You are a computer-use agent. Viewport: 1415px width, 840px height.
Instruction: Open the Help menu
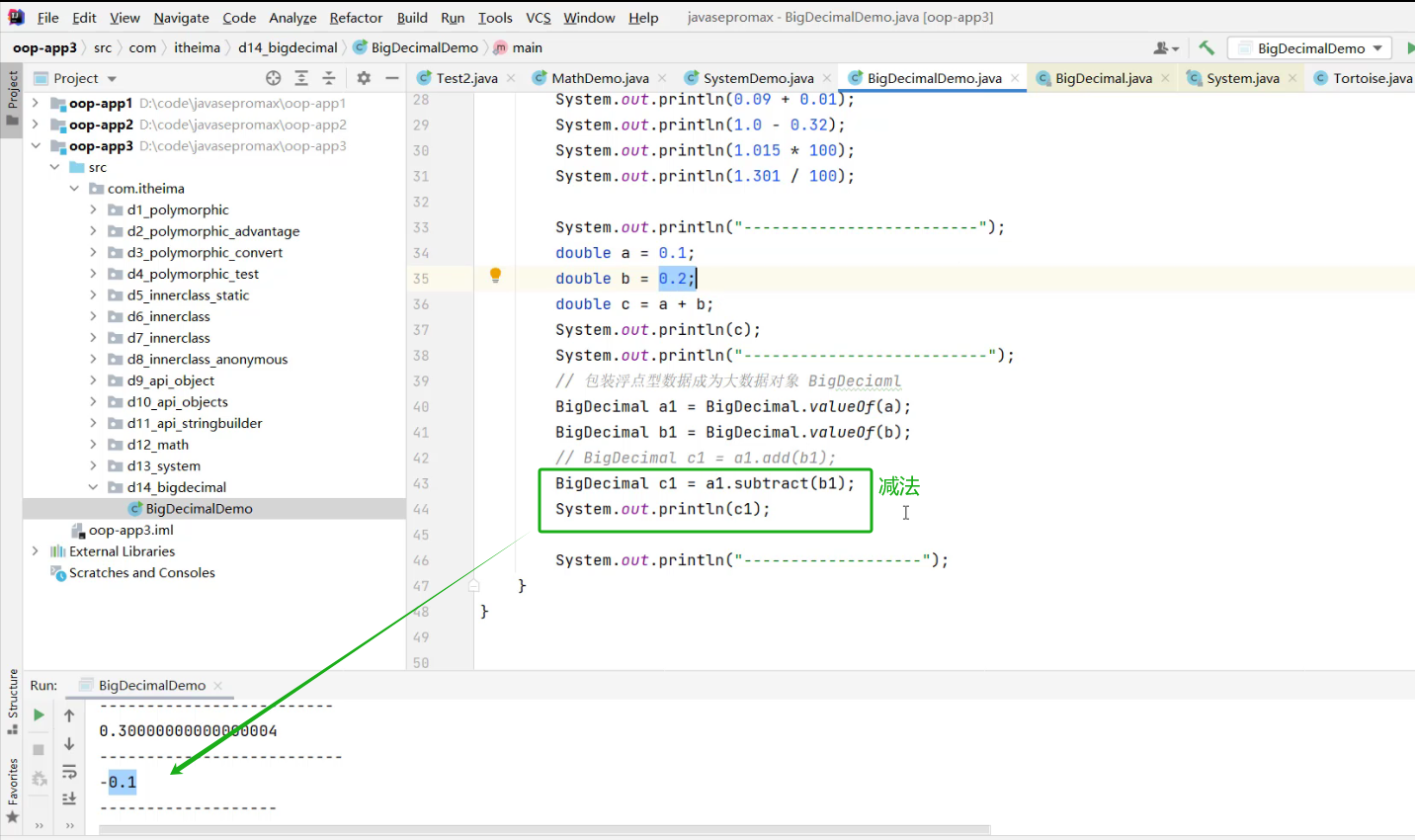tap(643, 18)
